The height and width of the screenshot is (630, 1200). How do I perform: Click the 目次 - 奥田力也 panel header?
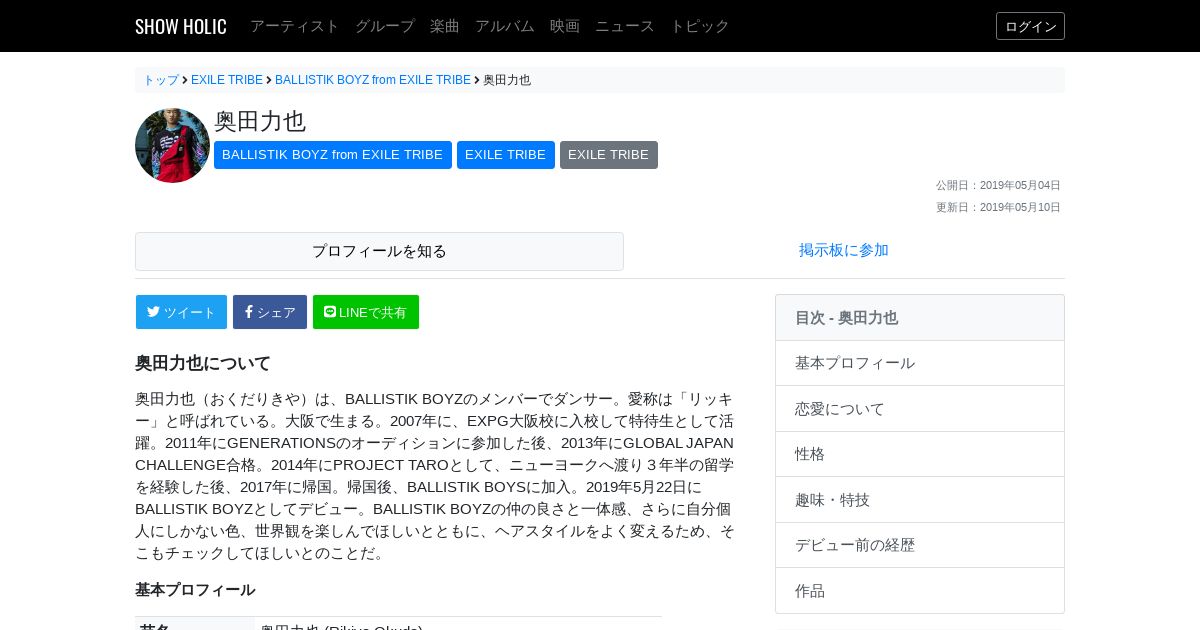[920, 318]
